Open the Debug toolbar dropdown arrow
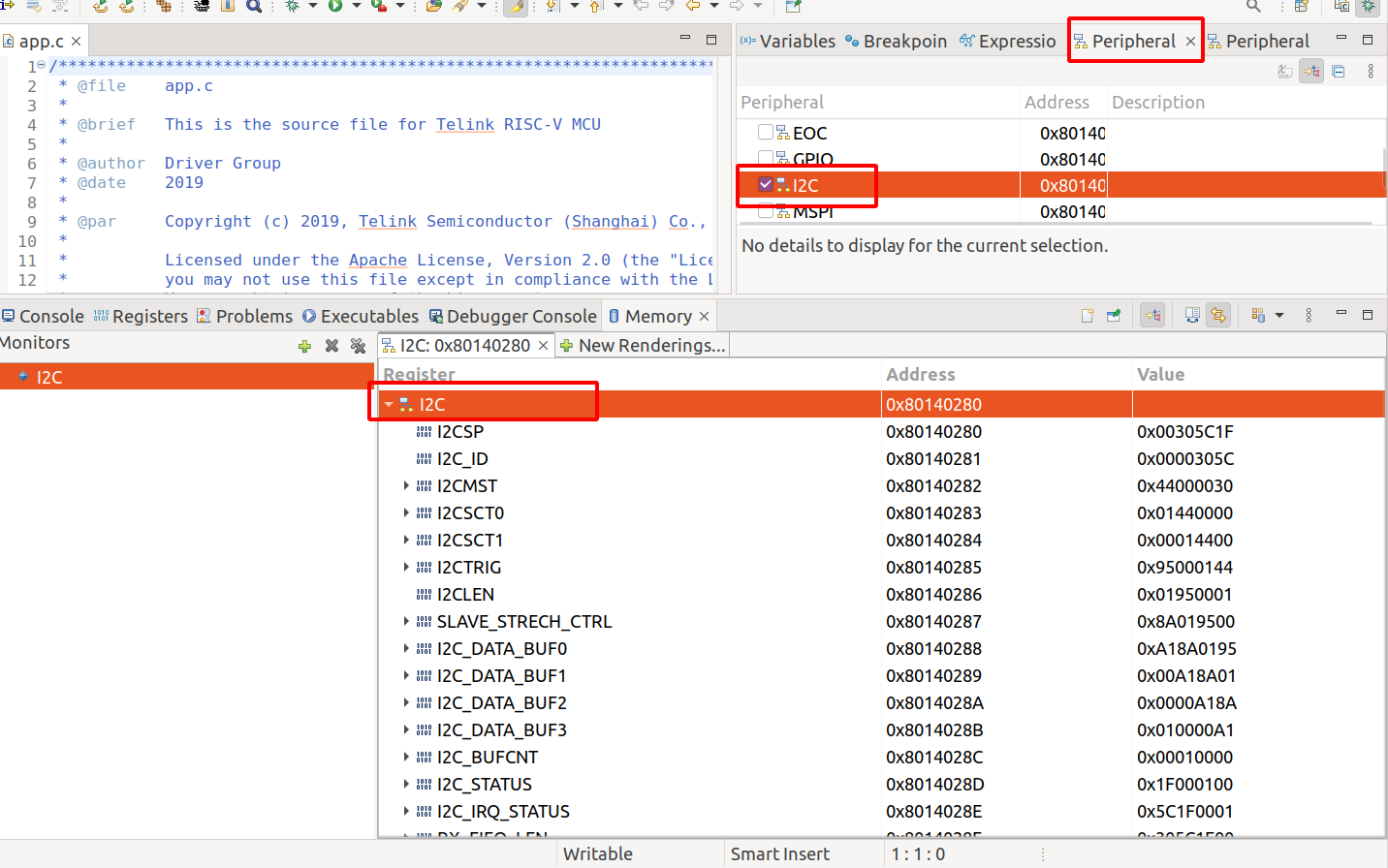 tap(312, 7)
